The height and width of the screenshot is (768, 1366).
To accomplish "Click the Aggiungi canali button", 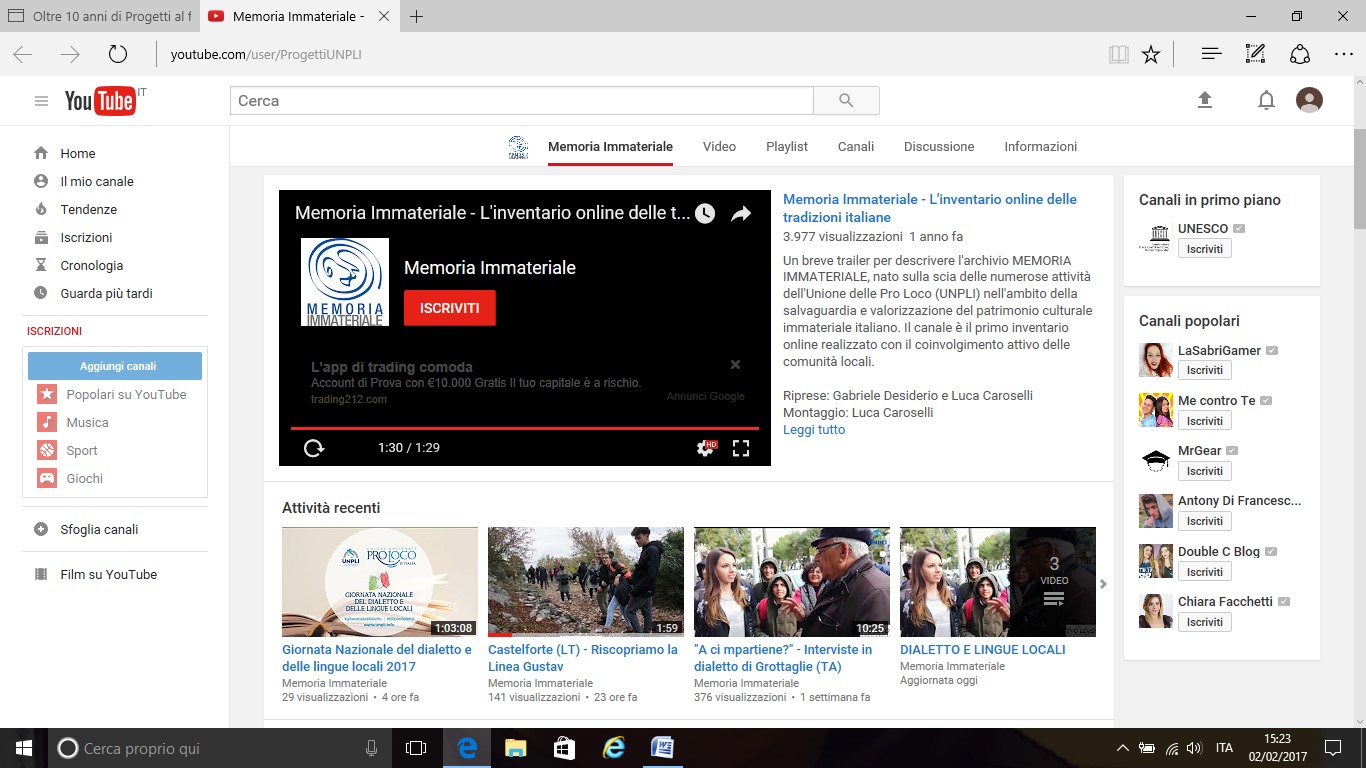I will pos(115,366).
